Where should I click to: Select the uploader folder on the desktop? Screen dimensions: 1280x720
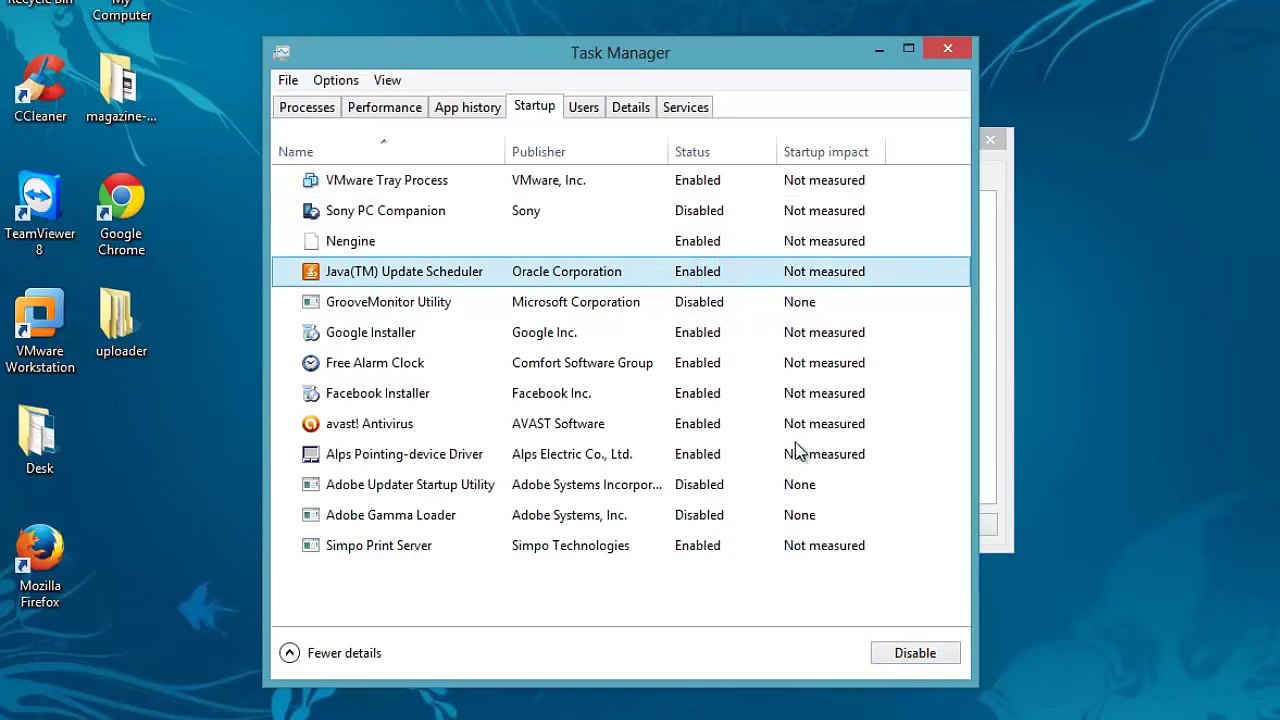tap(121, 324)
